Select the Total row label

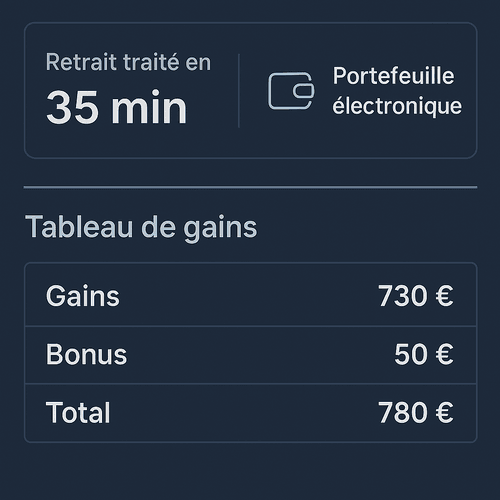[x=78, y=413]
